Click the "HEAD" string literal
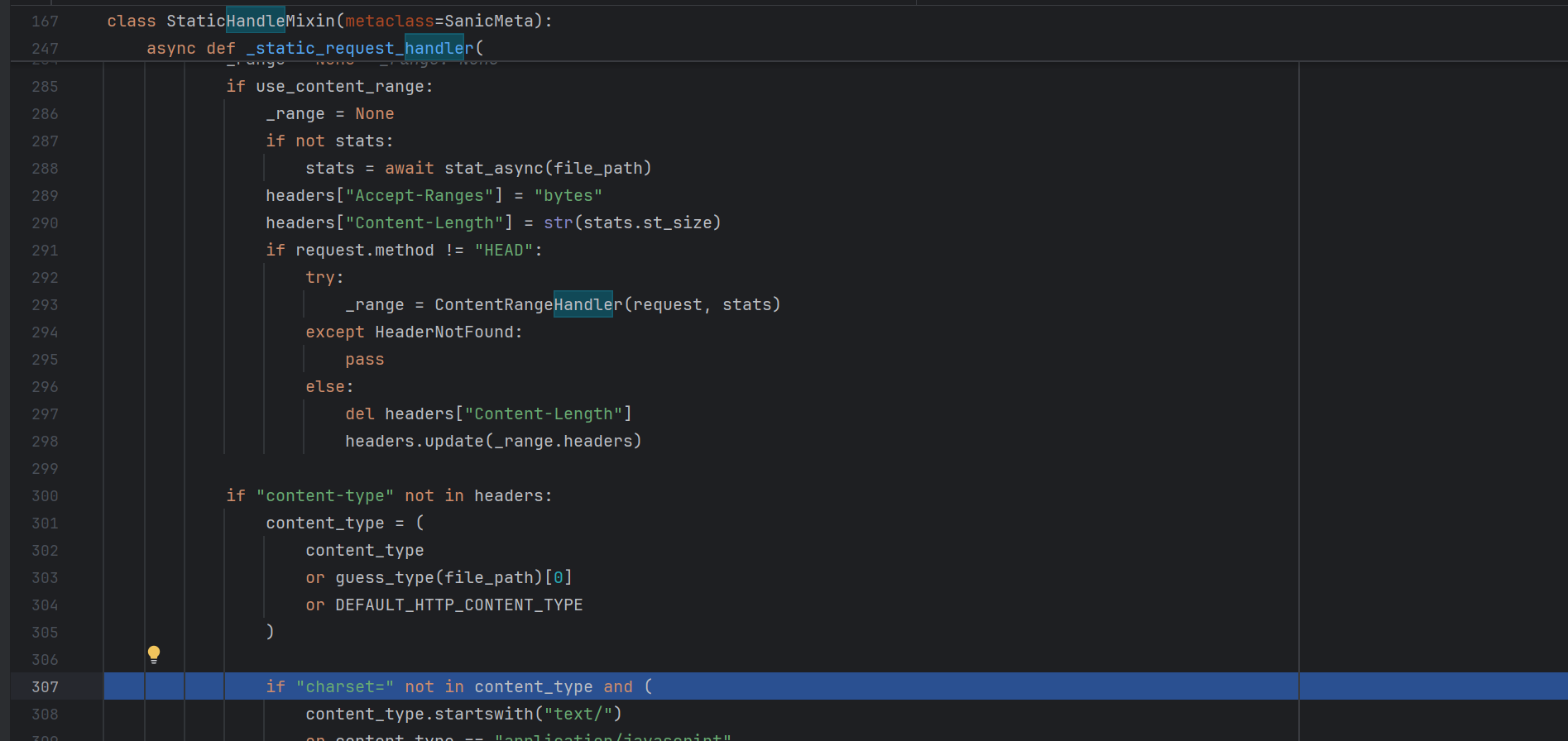The height and width of the screenshot is (741, 1568). (x=504, y=250)
